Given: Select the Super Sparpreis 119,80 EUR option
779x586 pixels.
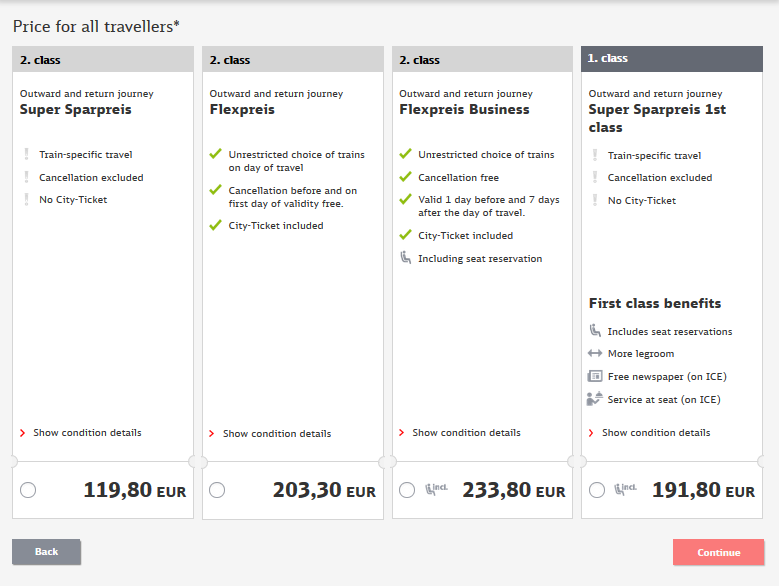Looking at the screenshot, I should click(28, 490).
